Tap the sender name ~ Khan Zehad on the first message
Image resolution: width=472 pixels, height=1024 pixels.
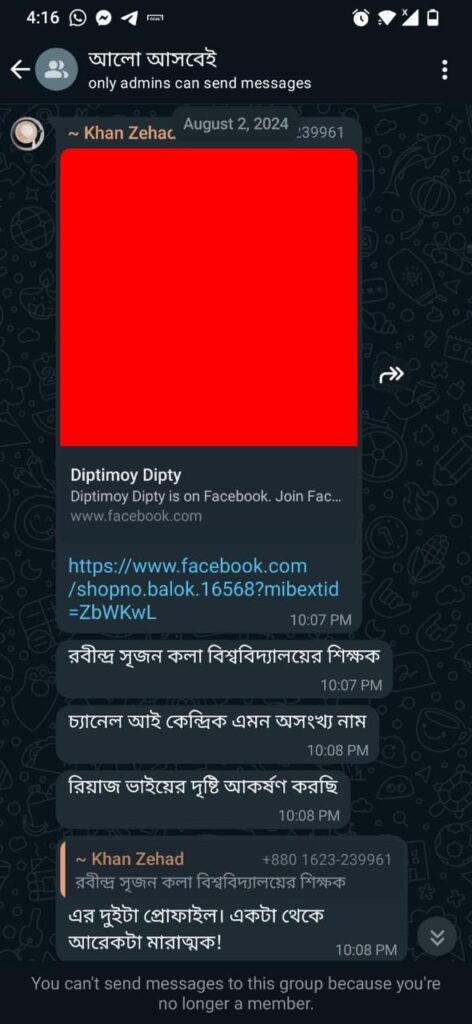(121, 134)
